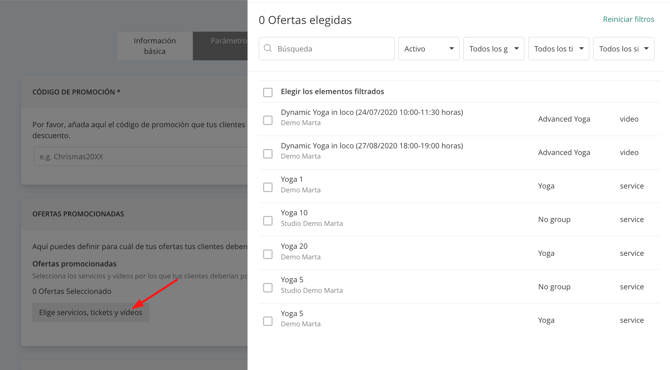
Task: Check the Yoga 1 offer
Action: pyautogui.click(x=268, y=187)
